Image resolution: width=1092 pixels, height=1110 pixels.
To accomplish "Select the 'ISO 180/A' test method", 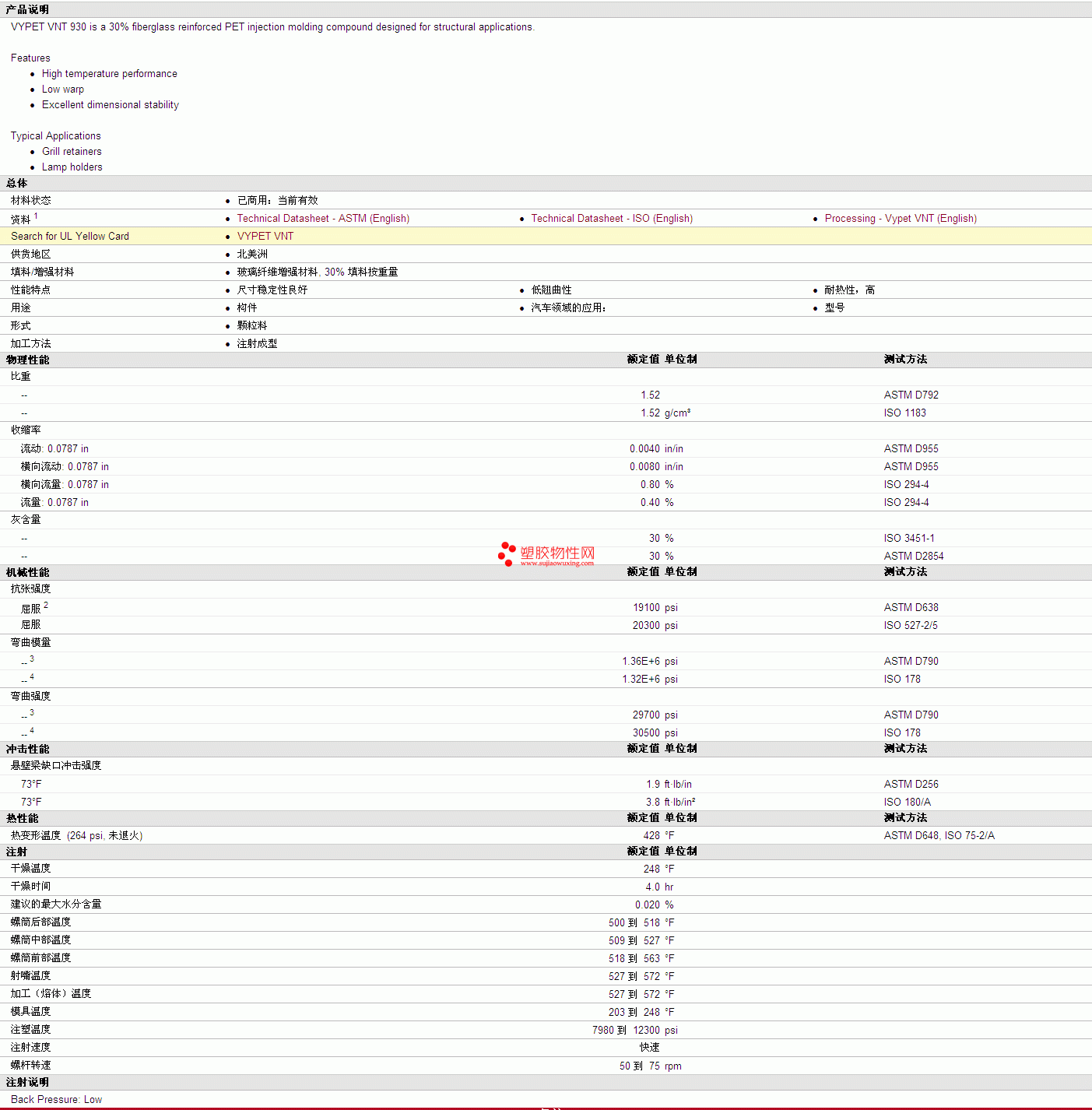I will click(x=908, y=803).
